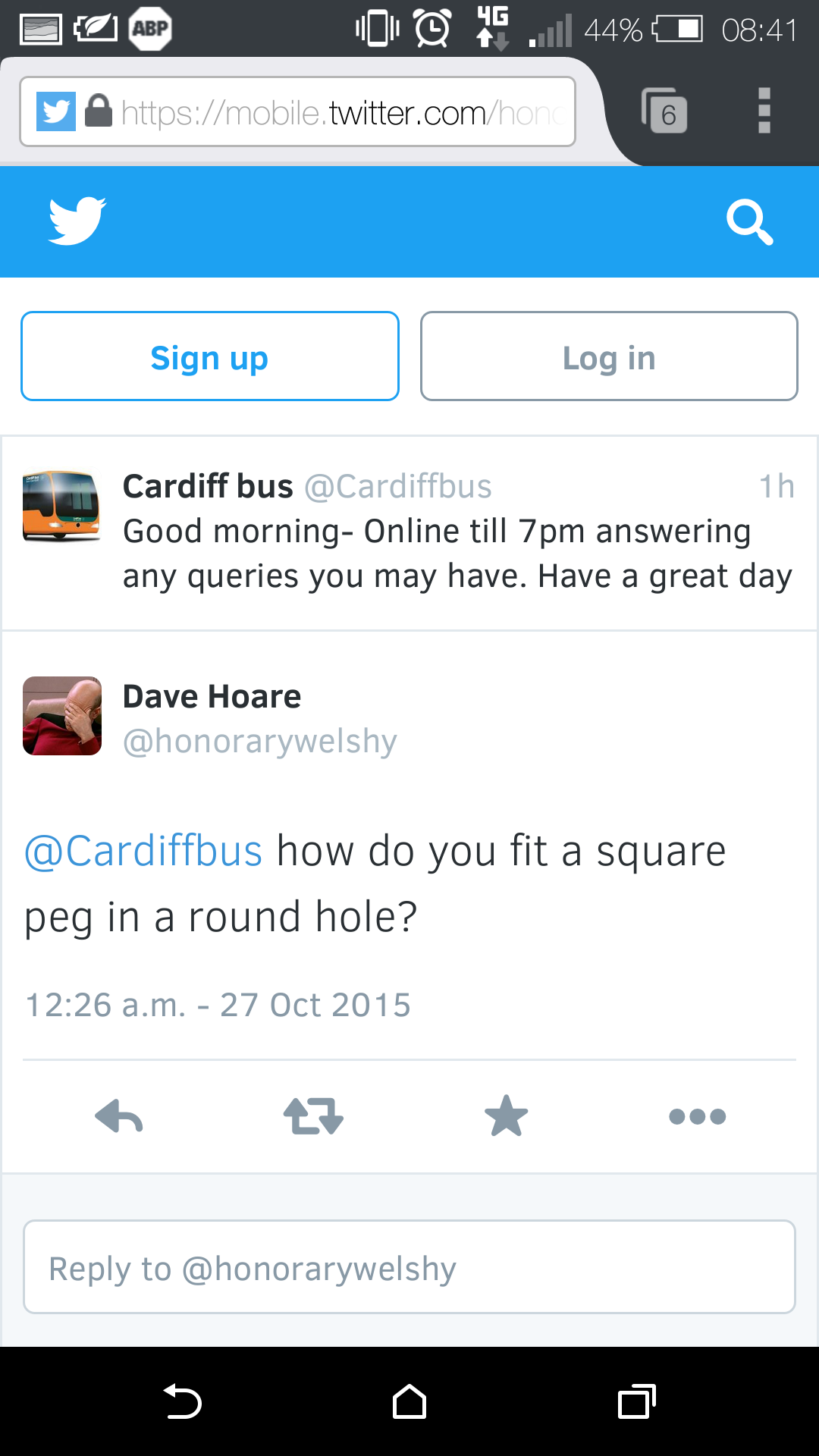This screenshot has height=1456, width=819.
Task: Open browser tabs counter showing 6
Action: click(x=664, y=111)
